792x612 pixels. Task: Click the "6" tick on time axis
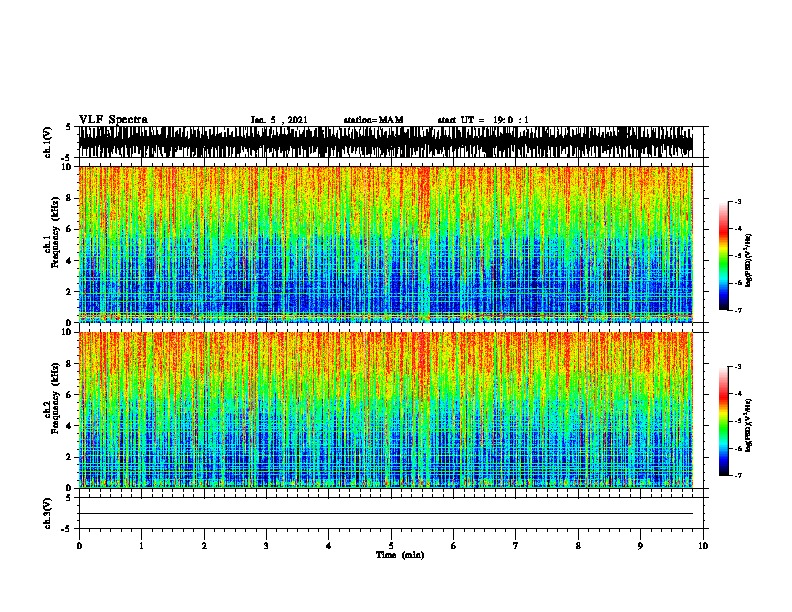pos(454,546)
